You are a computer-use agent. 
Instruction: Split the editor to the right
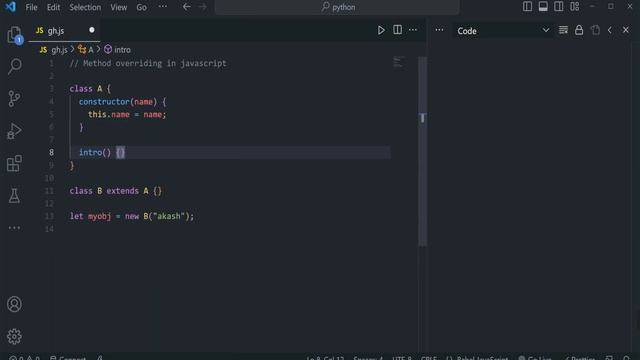(397, 30)
